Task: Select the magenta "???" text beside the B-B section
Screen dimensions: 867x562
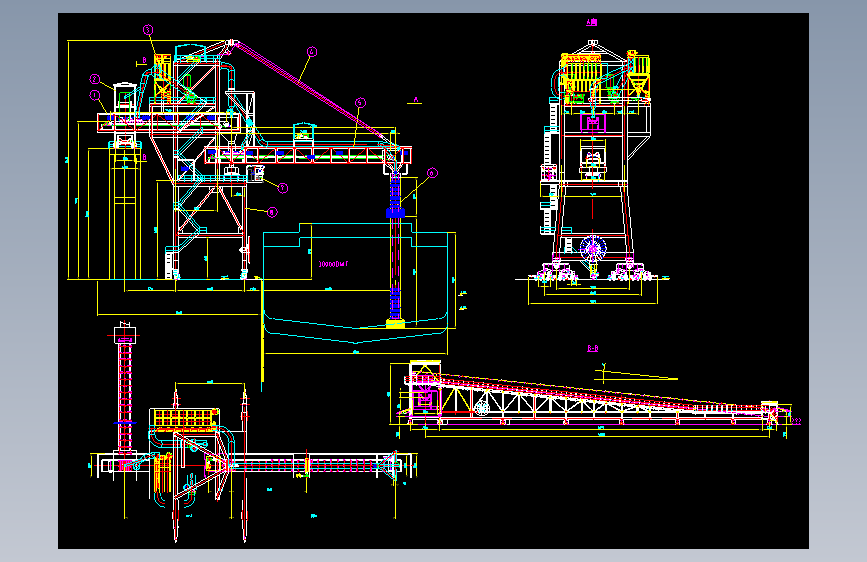Action: click(x=796, y=422)
